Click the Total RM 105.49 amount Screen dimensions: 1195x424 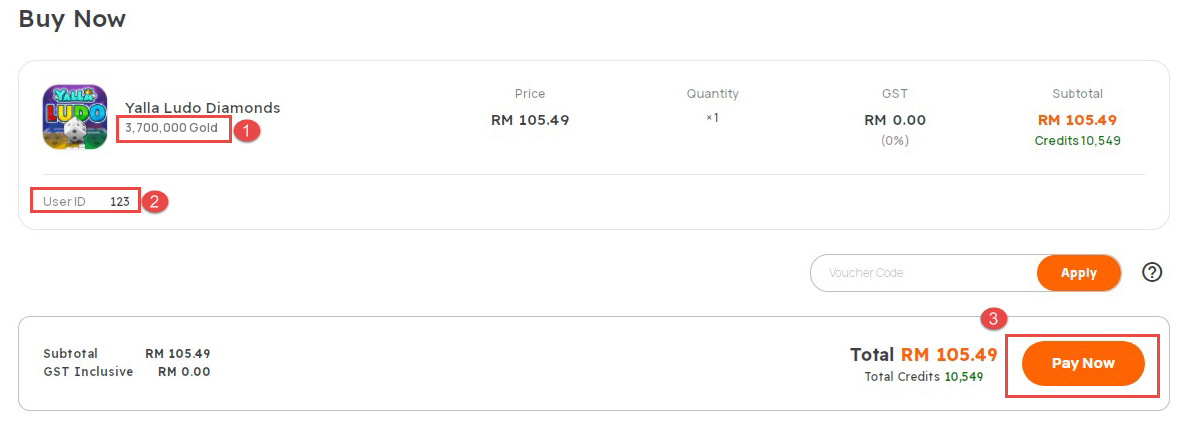coord(924,355)
